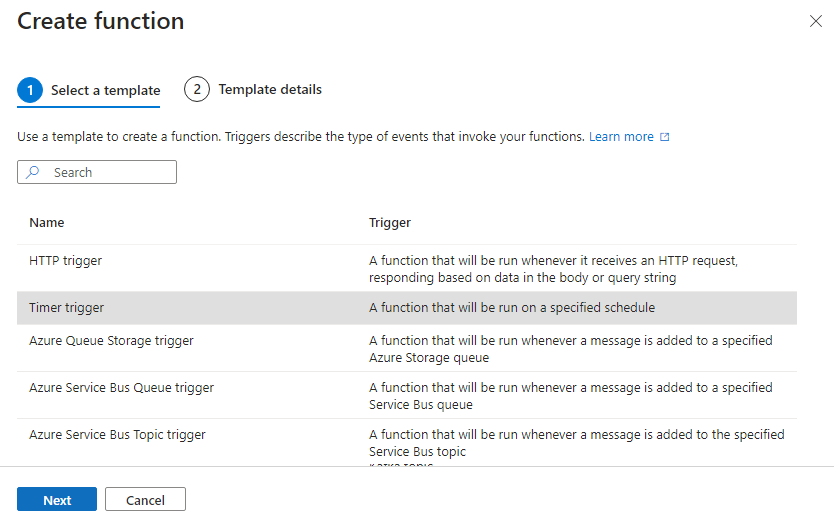Screen dimensions: 834x524
Task: Select Azure Queue Storage trigger template
Action: tap(111, 341)
